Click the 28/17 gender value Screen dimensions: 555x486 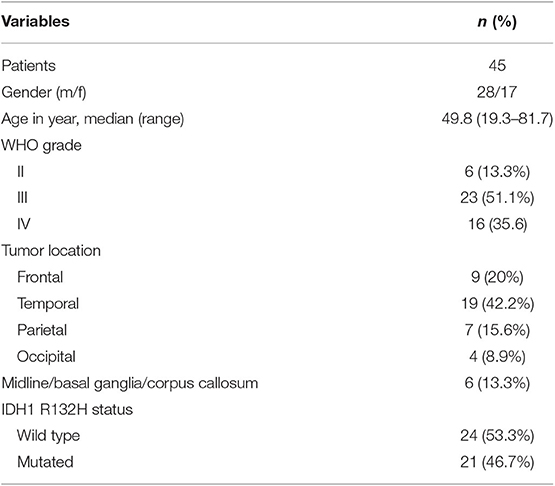point(497,92)
